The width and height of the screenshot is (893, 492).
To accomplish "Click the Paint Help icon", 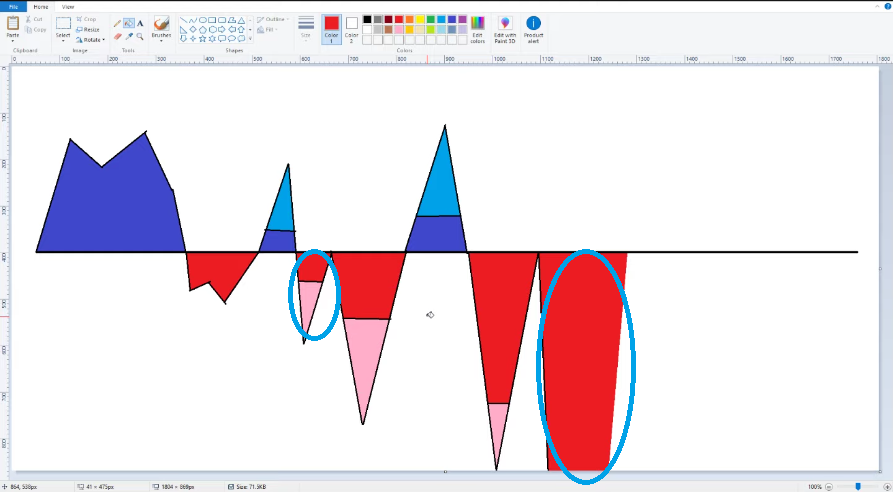I will click(887, 6).
